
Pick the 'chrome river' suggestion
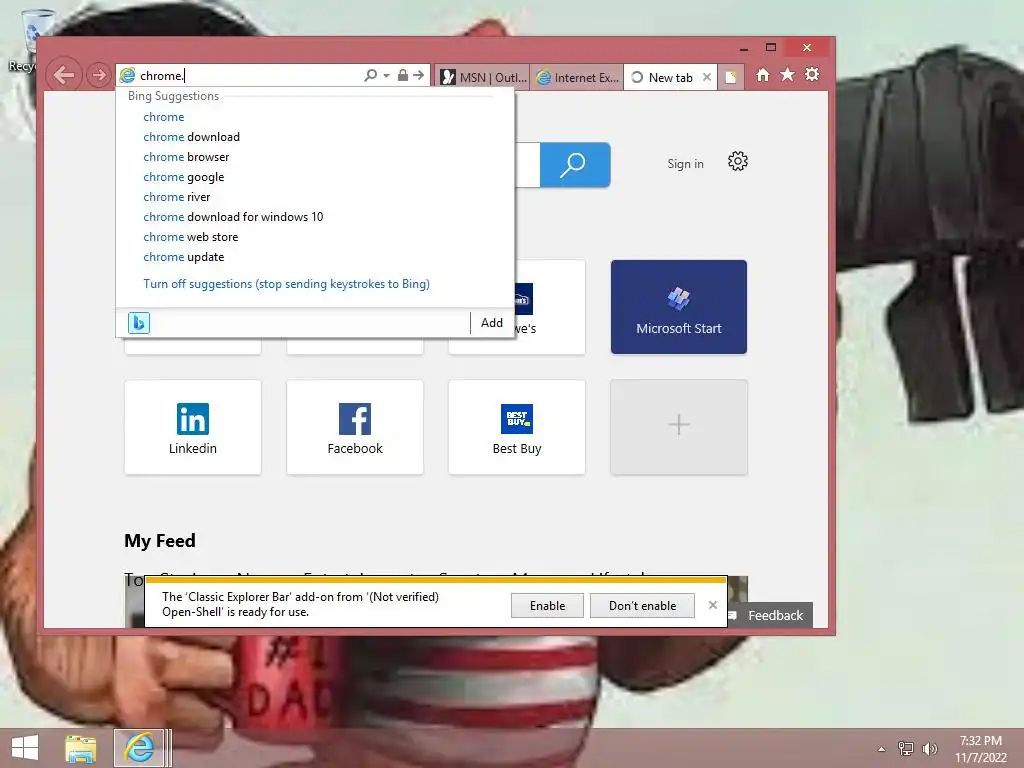point(176,197)
